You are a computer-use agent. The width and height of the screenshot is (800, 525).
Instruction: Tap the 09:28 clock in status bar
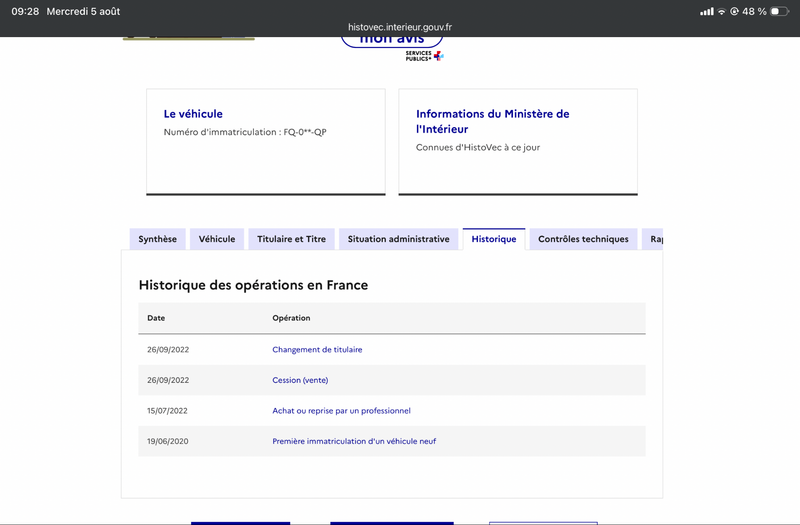[x=25, y=11]
